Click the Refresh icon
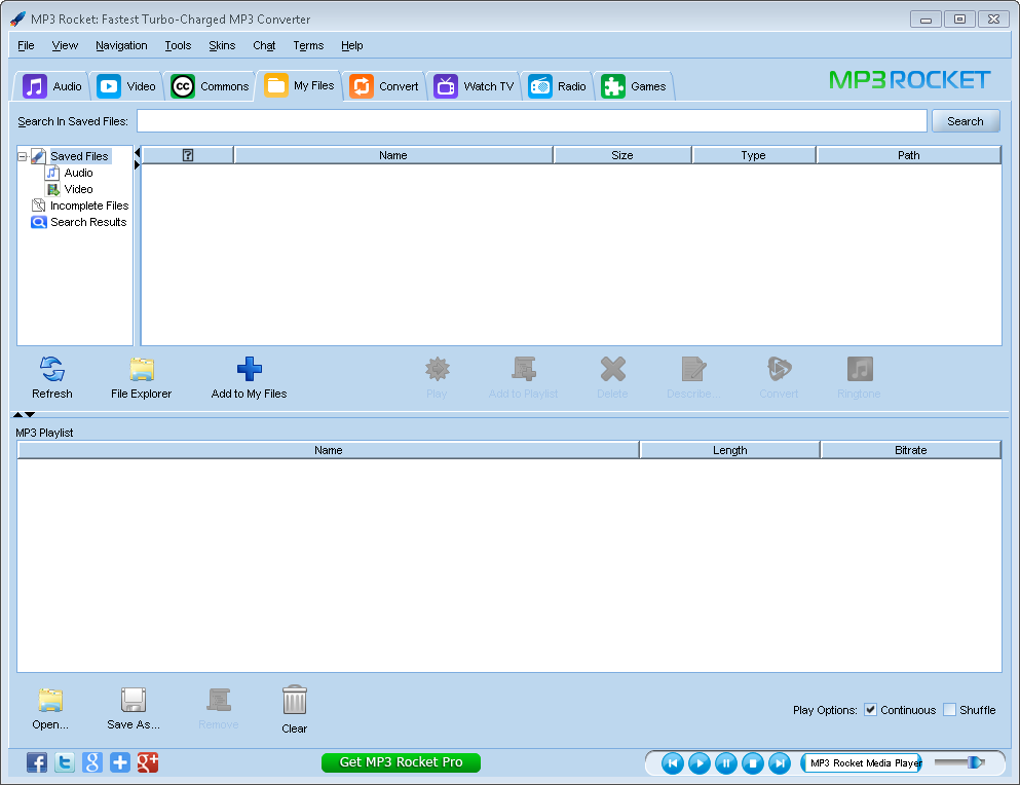Viewport: 1020px width, 785px height. click(x=52, y=369)
